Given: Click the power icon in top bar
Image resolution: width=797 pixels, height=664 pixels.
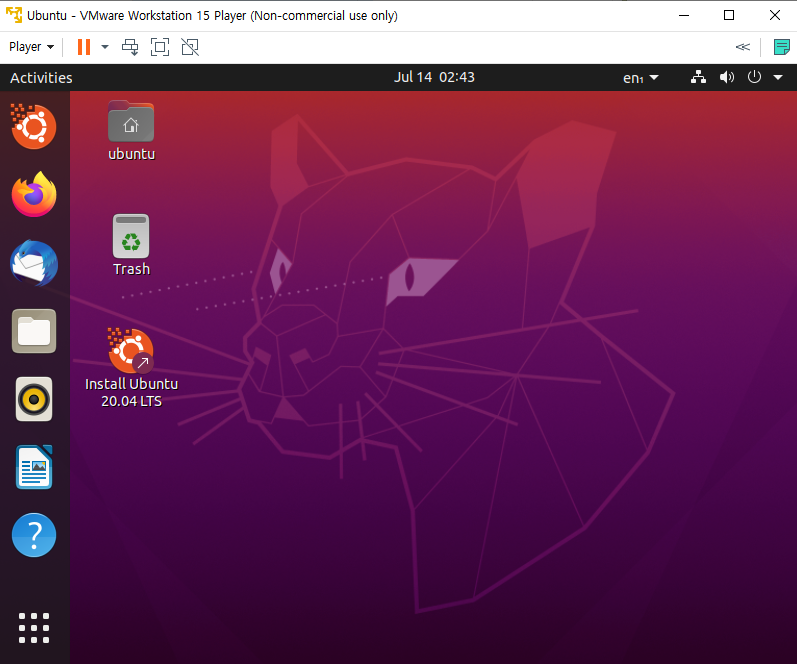Looking at the screenshot, I should pos(754,77).
